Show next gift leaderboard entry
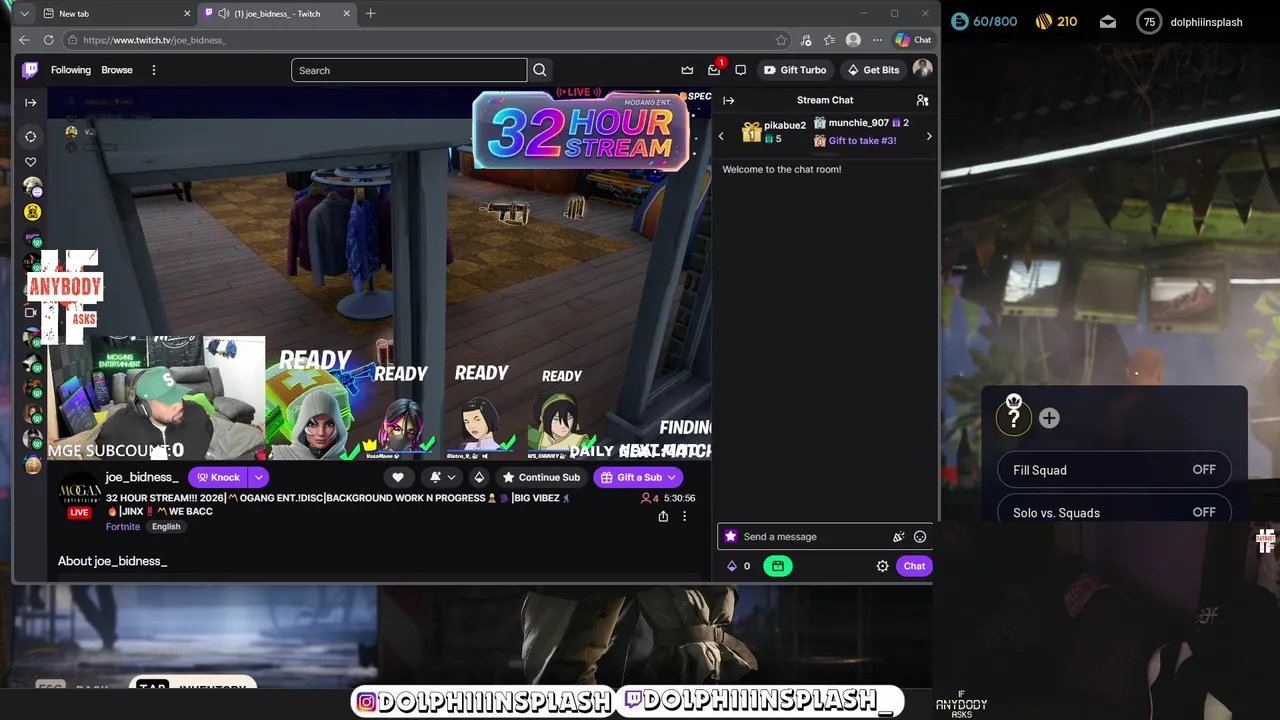Viewport: 1280px width, 720px height. [x=929, y=136]
